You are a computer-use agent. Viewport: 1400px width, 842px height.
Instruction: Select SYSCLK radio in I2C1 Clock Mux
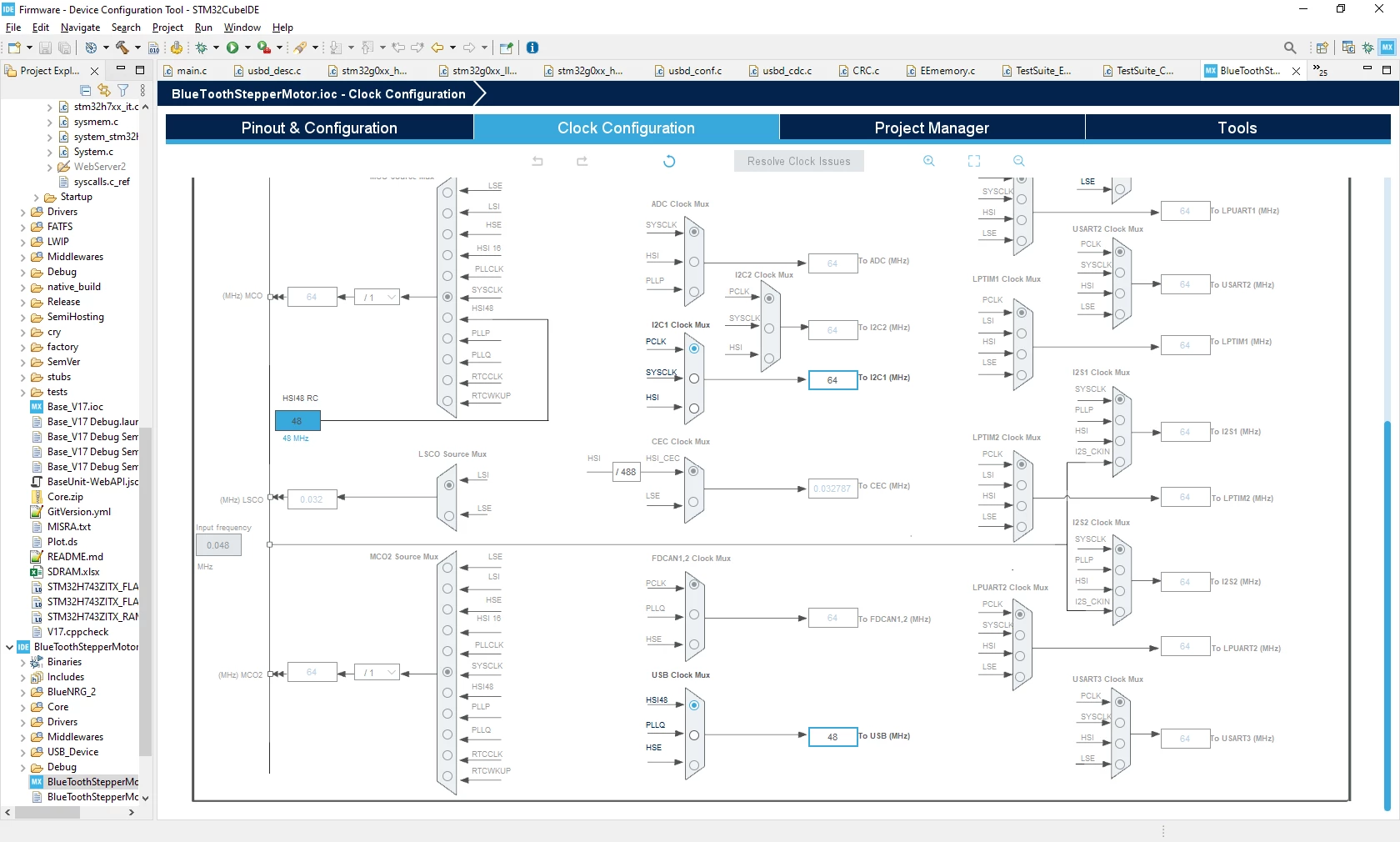click(x=694, y=378)
